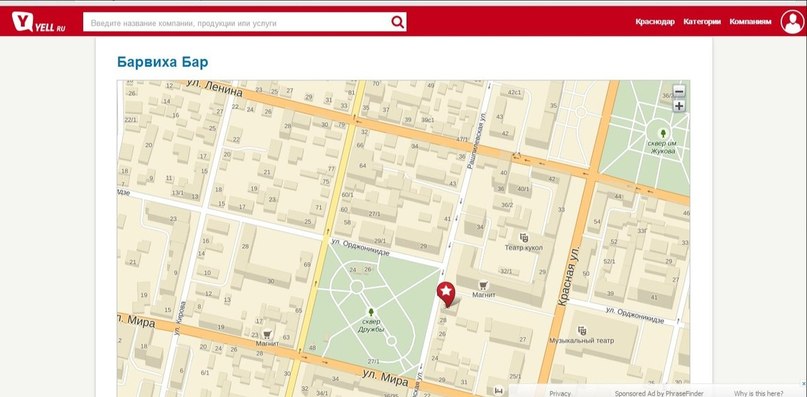
Task: Focus the company search input field
Action: tap(237, 23)
